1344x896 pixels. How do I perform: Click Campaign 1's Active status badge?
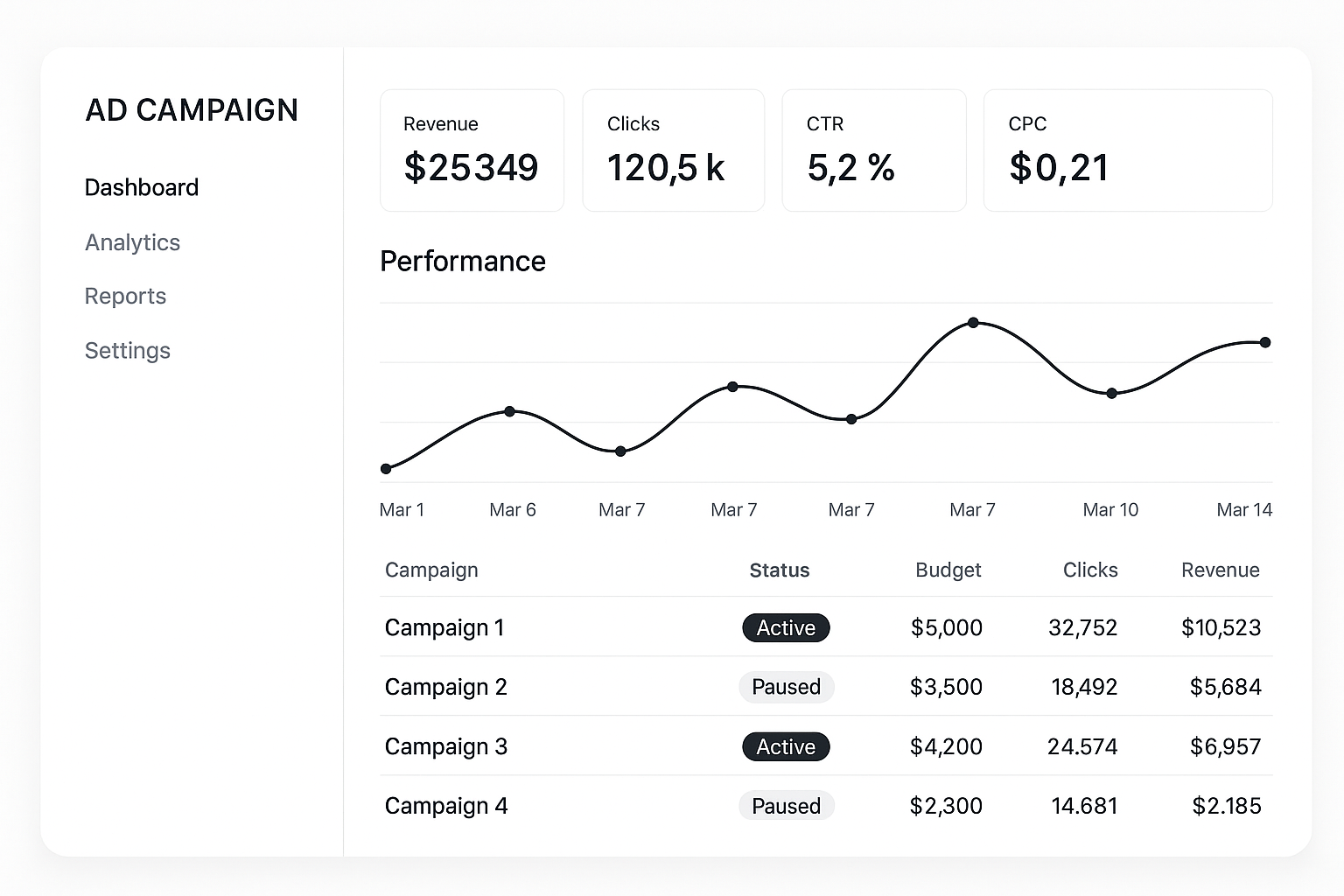(x=786, y=628)
